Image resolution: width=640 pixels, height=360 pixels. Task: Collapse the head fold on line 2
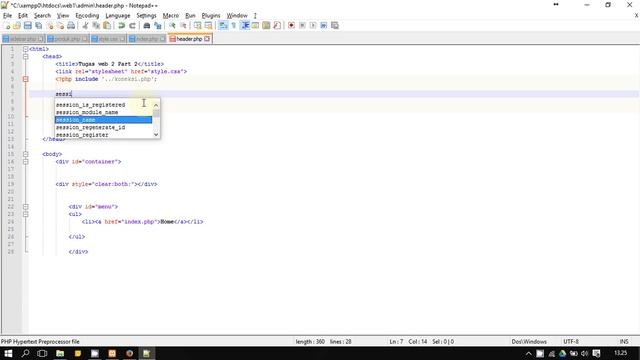[25, 56]
